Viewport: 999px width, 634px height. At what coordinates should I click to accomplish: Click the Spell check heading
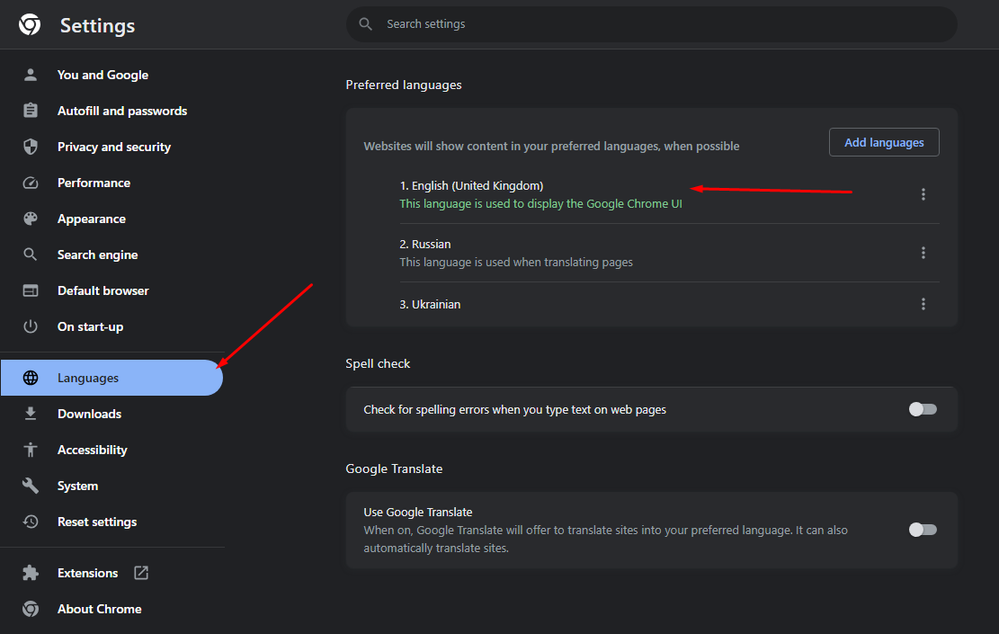[x=378, y=363]
